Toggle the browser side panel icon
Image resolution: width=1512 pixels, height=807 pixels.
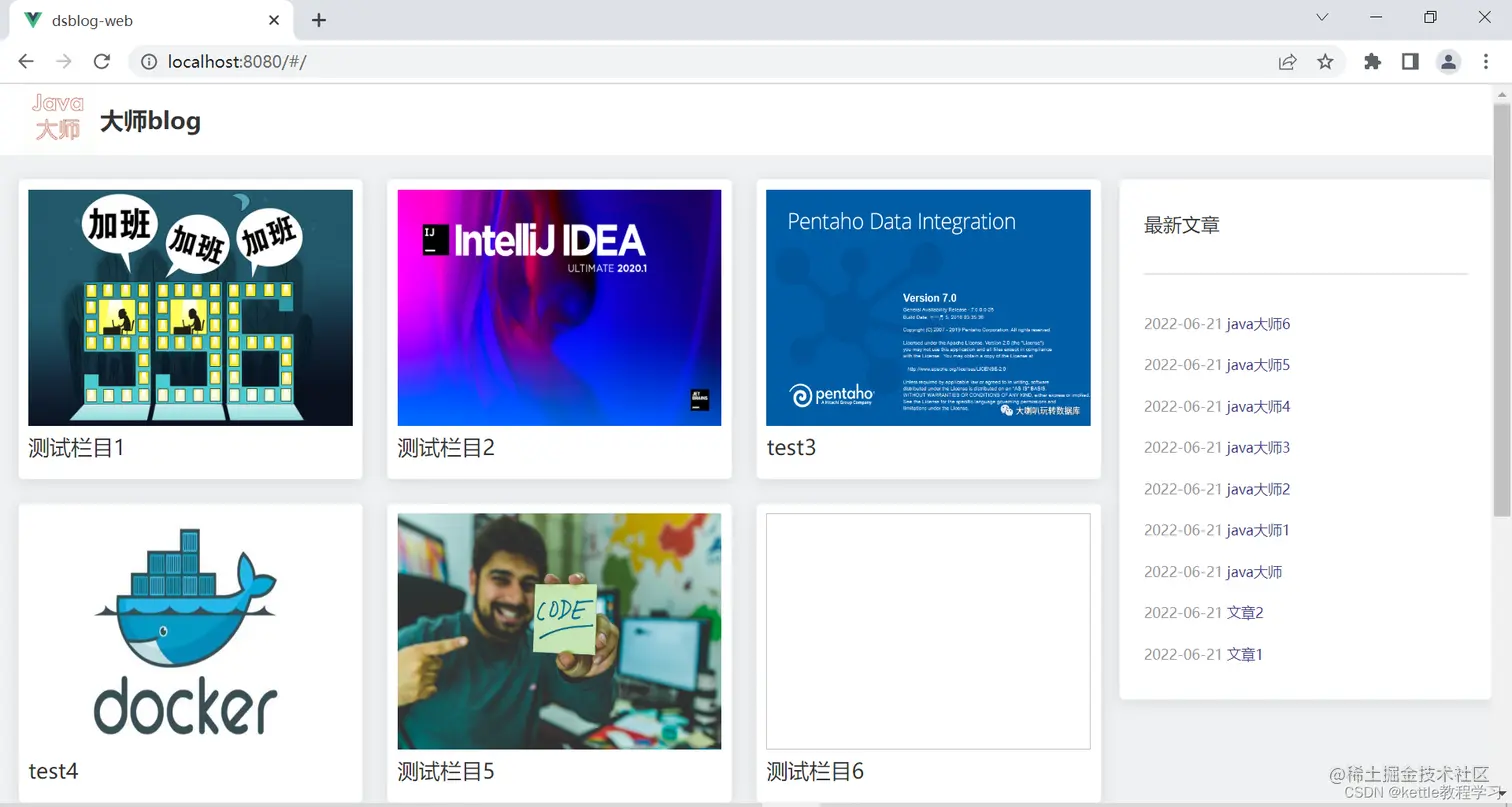point(1410,62)
